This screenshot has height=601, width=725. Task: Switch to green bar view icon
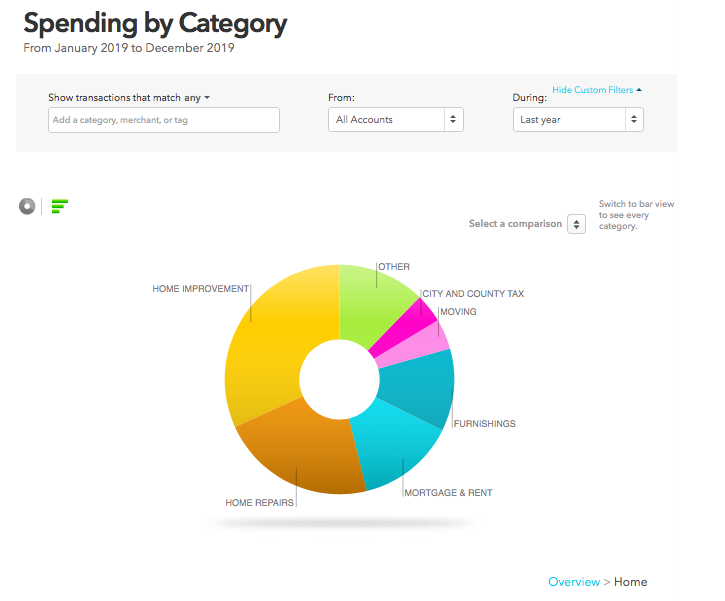tap(60, 206)
